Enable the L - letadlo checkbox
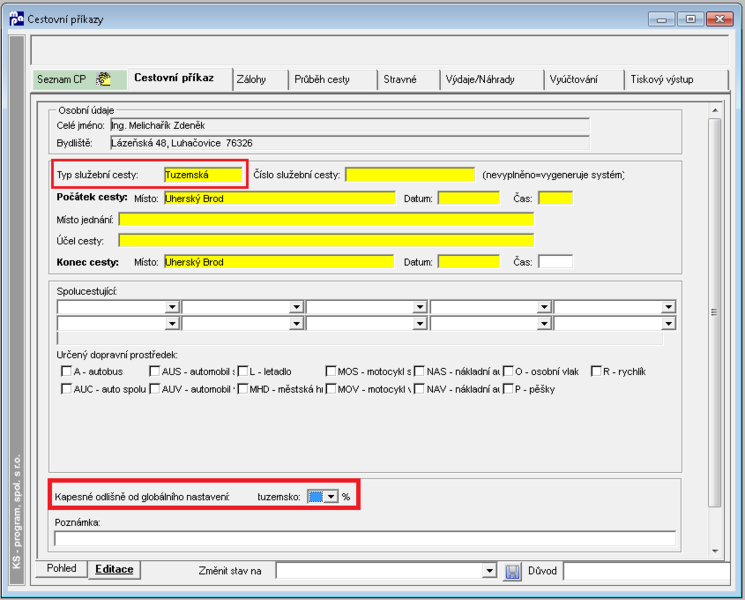The height and width of the screenshot is (600, 745). 243,371
